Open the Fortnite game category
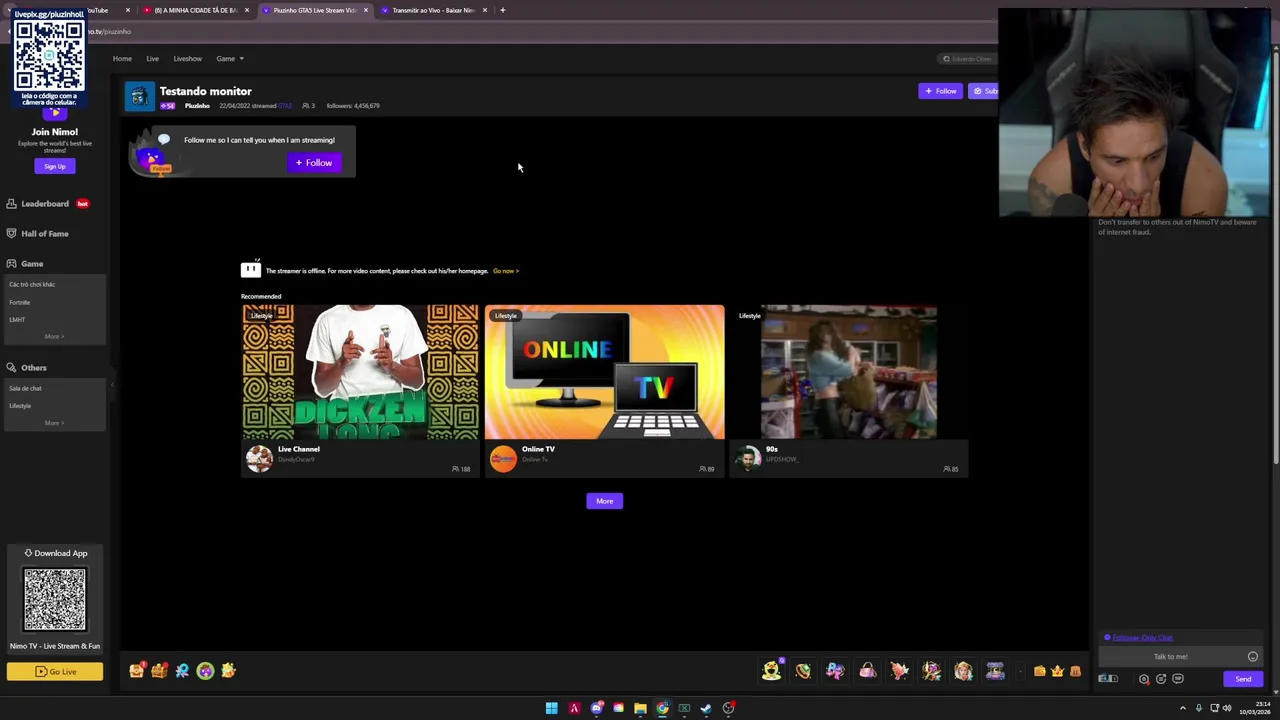Viewport: 1280px width, 720px height. point(20,302)
